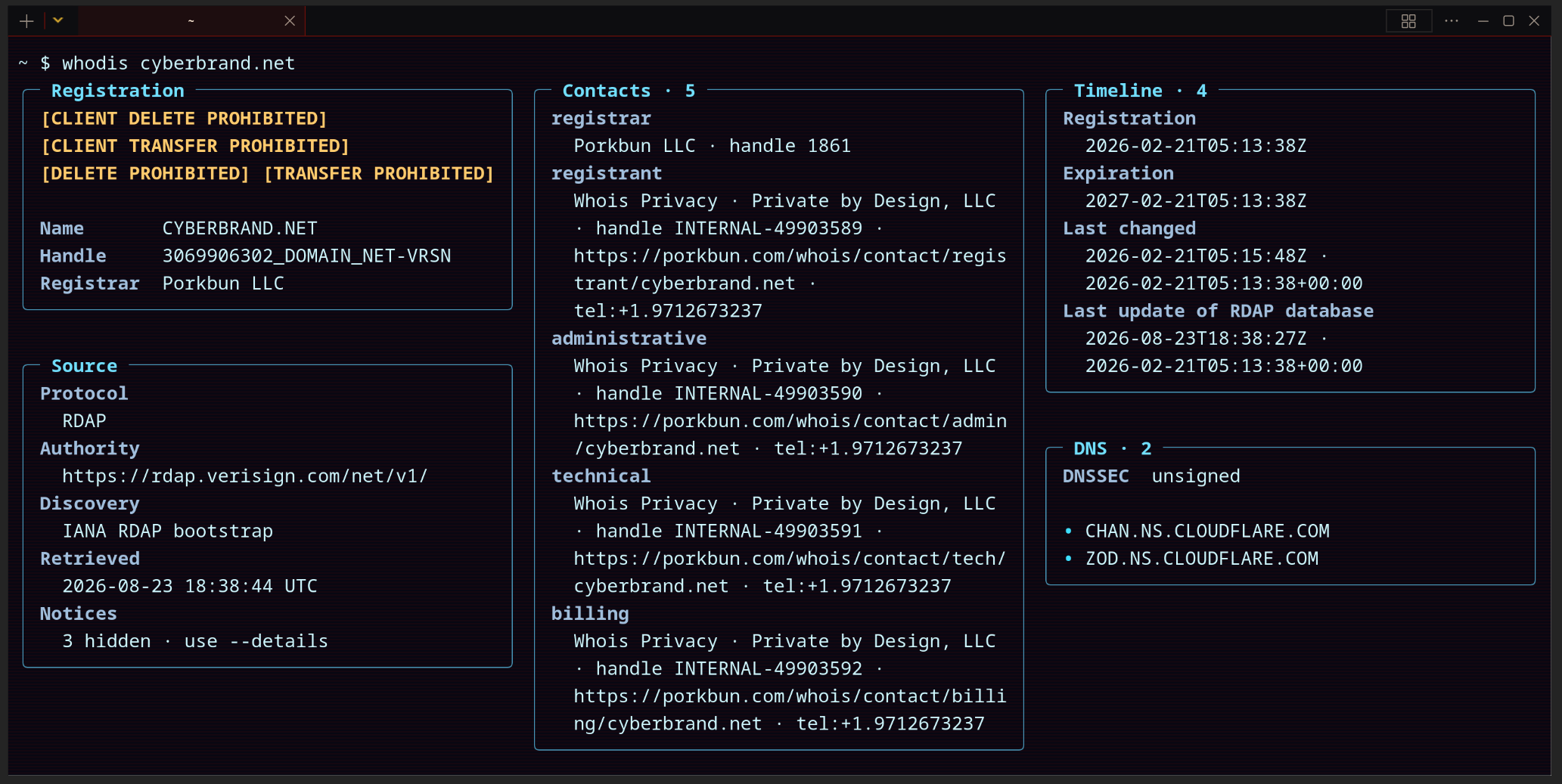This screenshot has height=784, width=1562.
Task: Click the [CLIENT DELETE PROHIBITED] status
Action: point(185,119)
